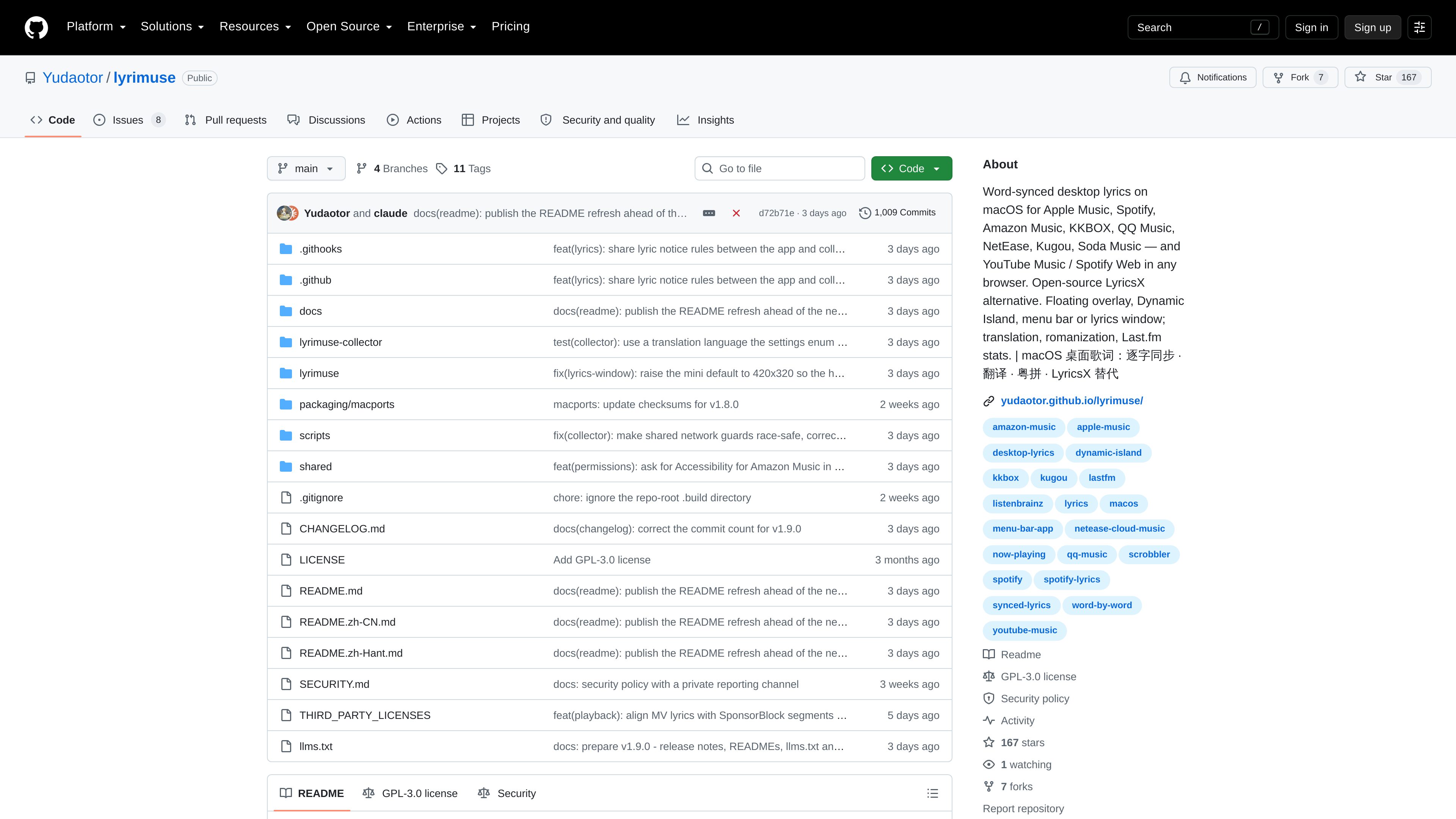The width and height of the screenshot is (1456, 819).
Task: Click the Sign up button
Action: point(1372,27)
